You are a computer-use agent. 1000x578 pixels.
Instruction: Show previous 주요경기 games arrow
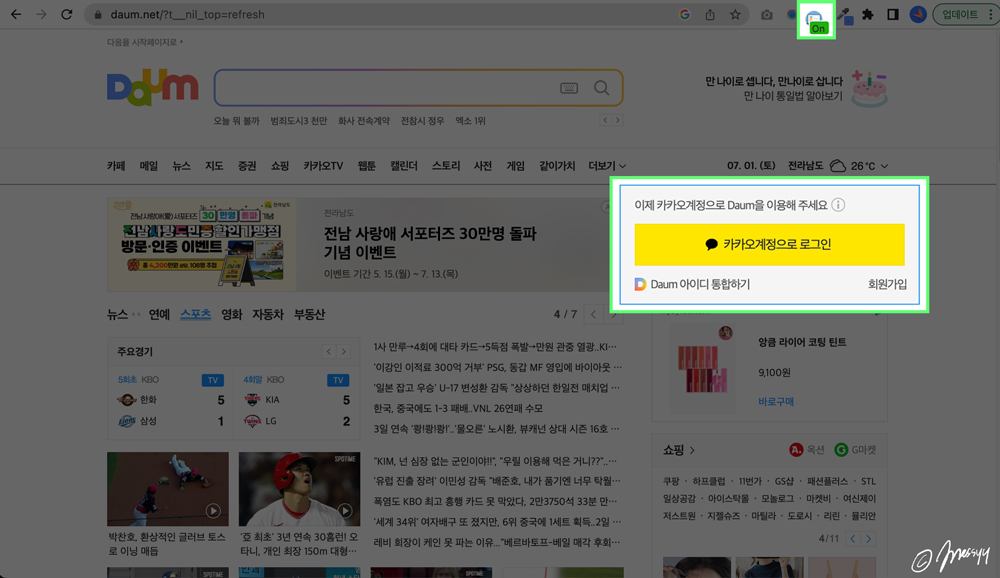coord(328,352)
